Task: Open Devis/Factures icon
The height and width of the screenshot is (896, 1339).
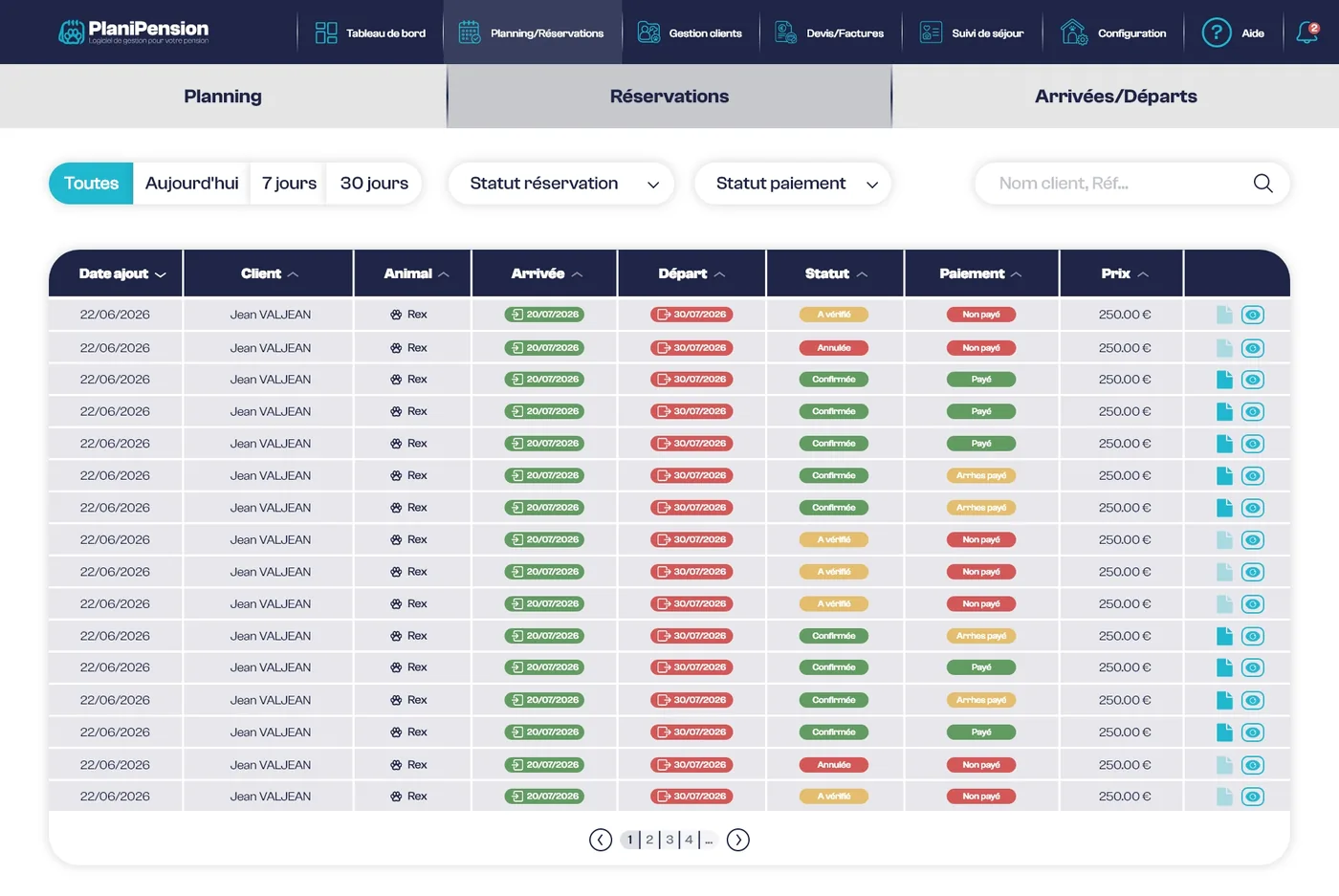Action: 786,33
